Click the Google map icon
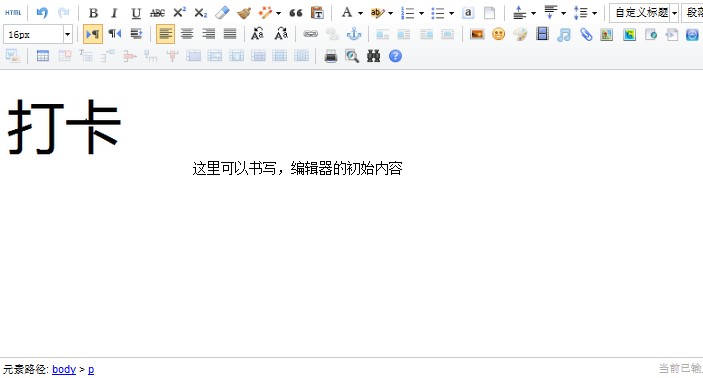Image resolution: width=703 pixels, height=378 pixels. [x=629, y=34]
